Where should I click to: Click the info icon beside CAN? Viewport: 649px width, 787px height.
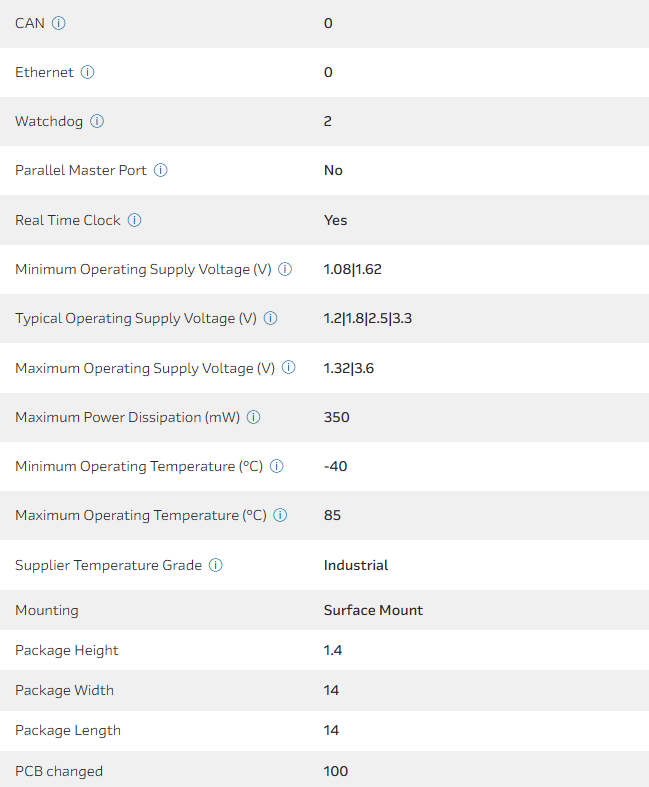click(58, 23)
